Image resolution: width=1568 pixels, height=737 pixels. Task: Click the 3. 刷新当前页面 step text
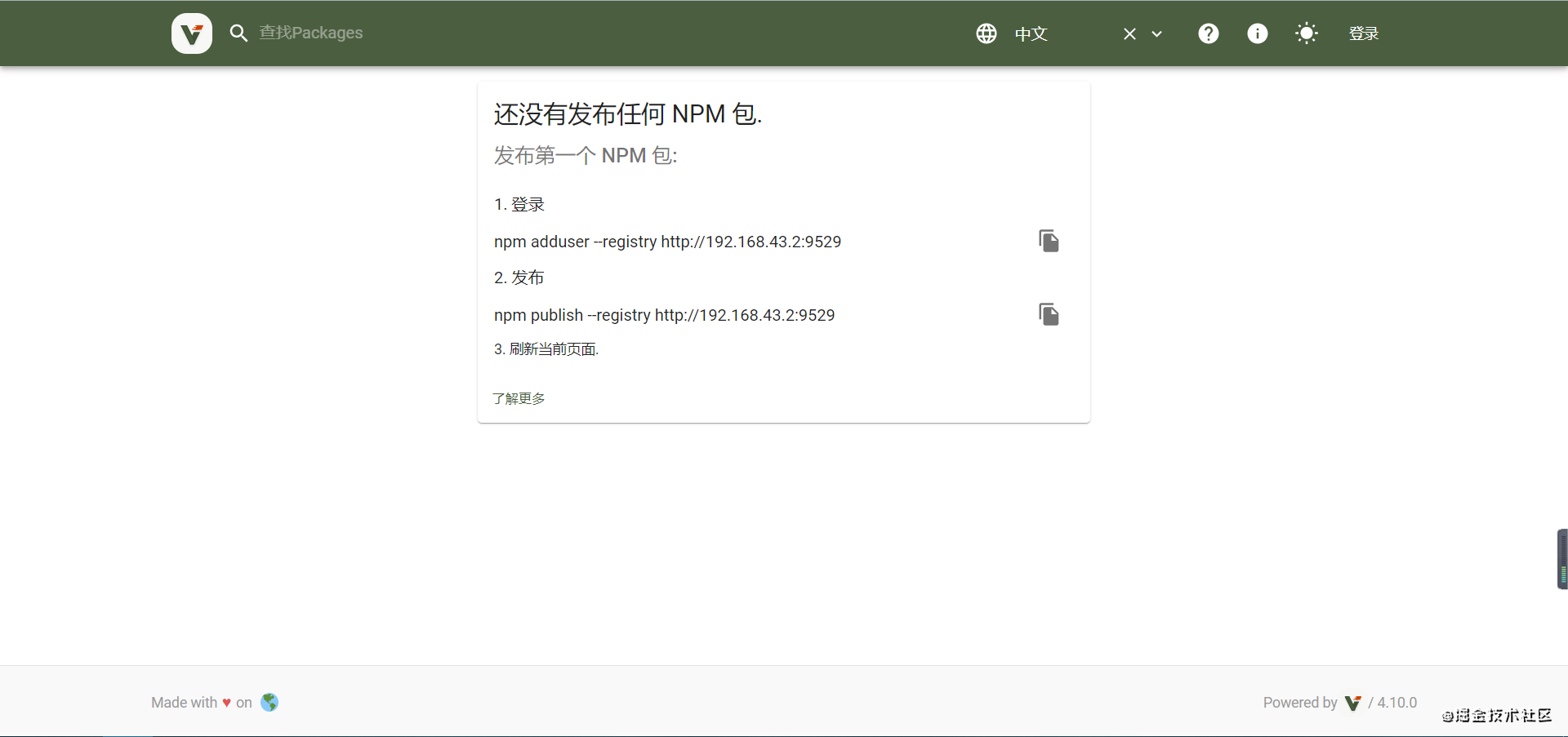[546, 349]
